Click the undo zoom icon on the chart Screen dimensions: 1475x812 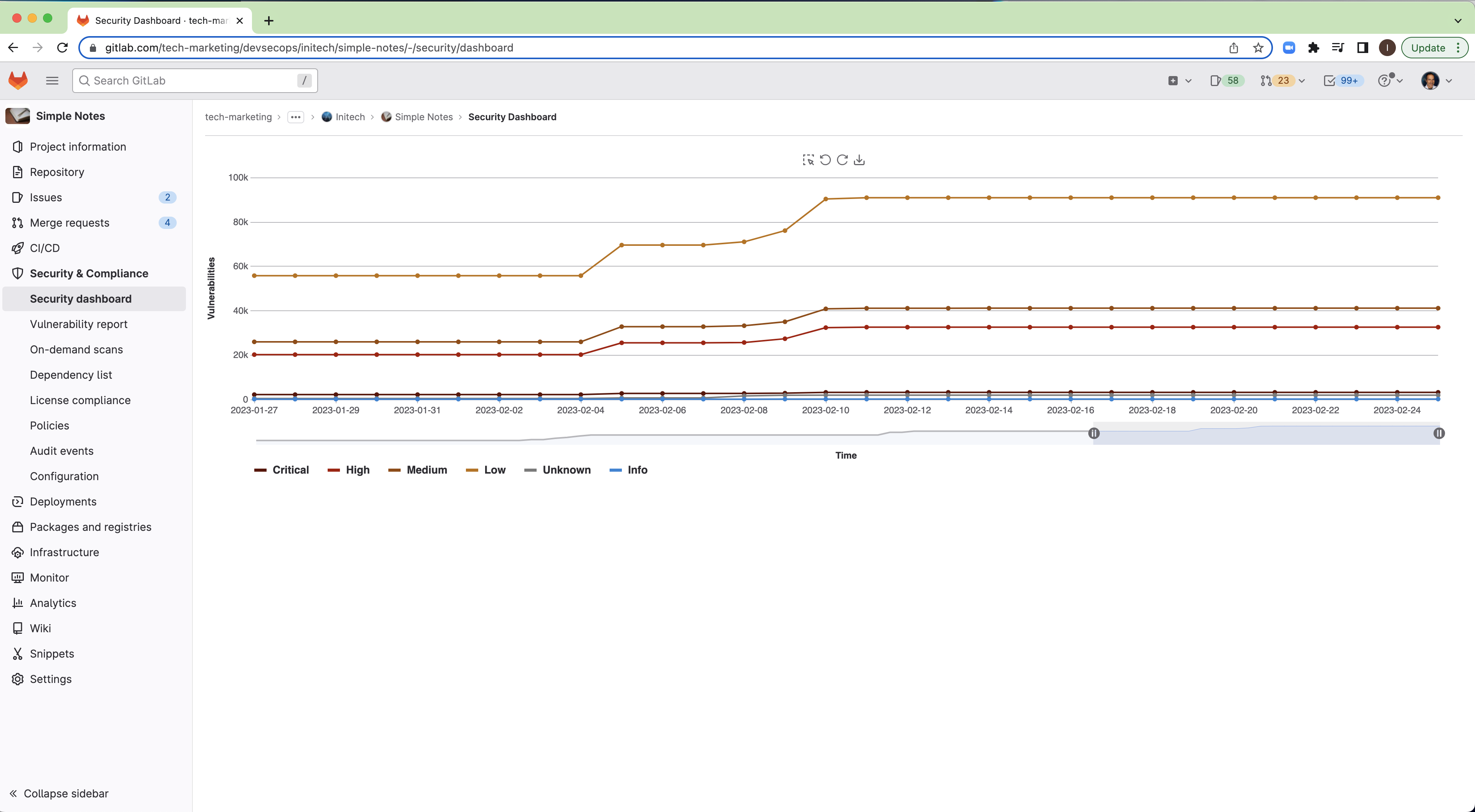[825, 160]
